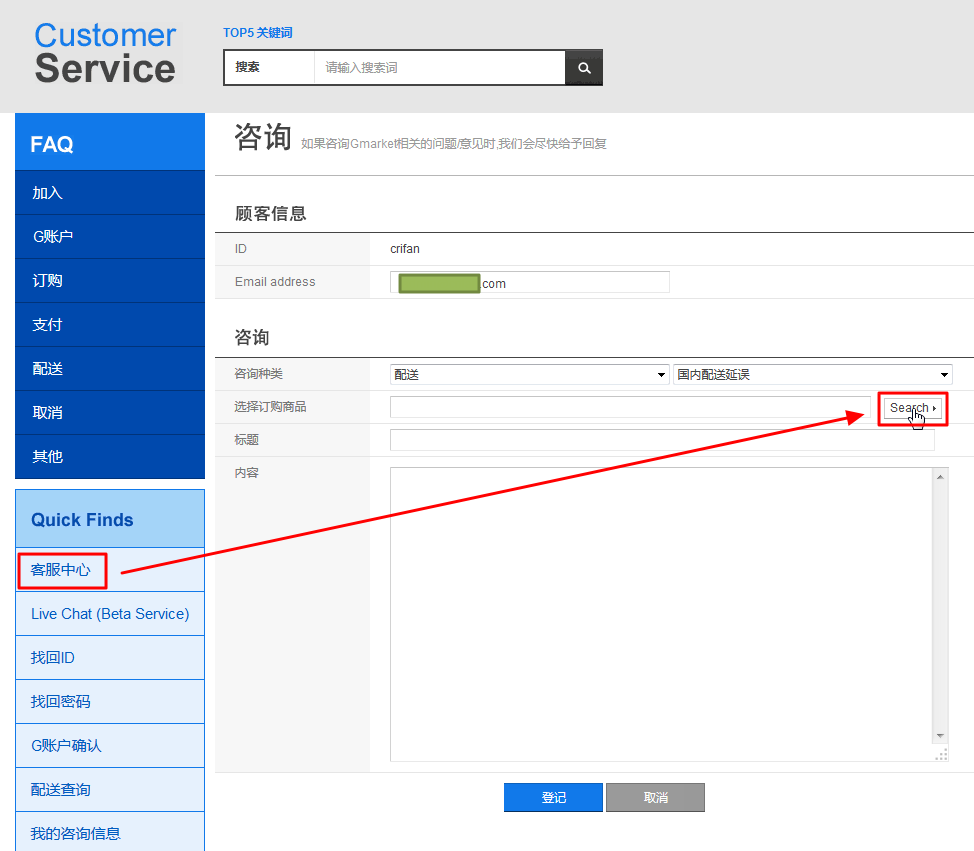Image resolution: width=974 pixels, height=851 pixels.
Task: Click the blue 登记 submit button
Action: (x=553, y=797)
